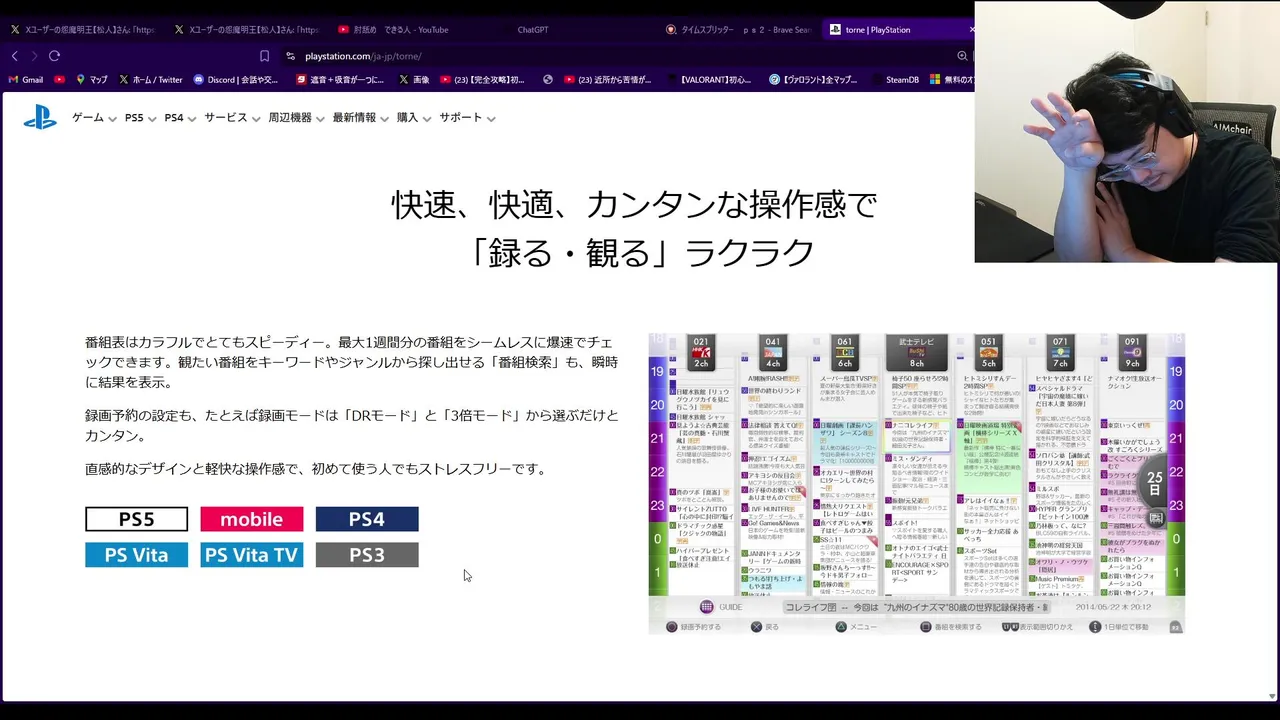The height and width of the screenshot is (720, 1280).
Task: Click the paragraph starting 番組表はカラフルで
Action: pos(351,362)
